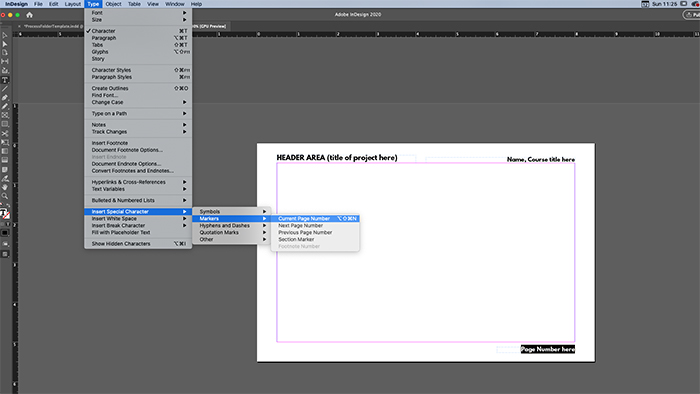This screenshot has width=700, height=394.
Task: Expand the Change Case submenu
Action: point(138,102)
